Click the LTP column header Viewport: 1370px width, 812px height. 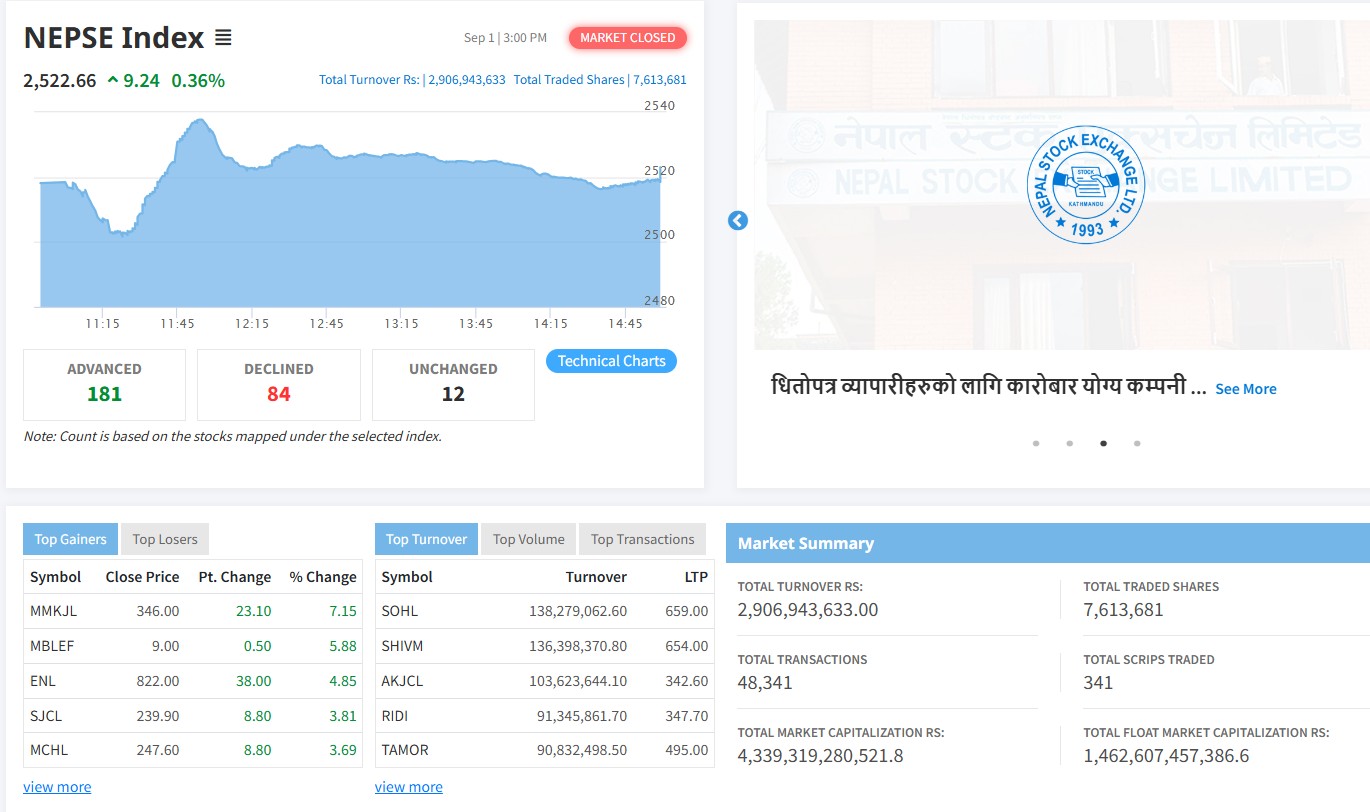pos(696,577)
